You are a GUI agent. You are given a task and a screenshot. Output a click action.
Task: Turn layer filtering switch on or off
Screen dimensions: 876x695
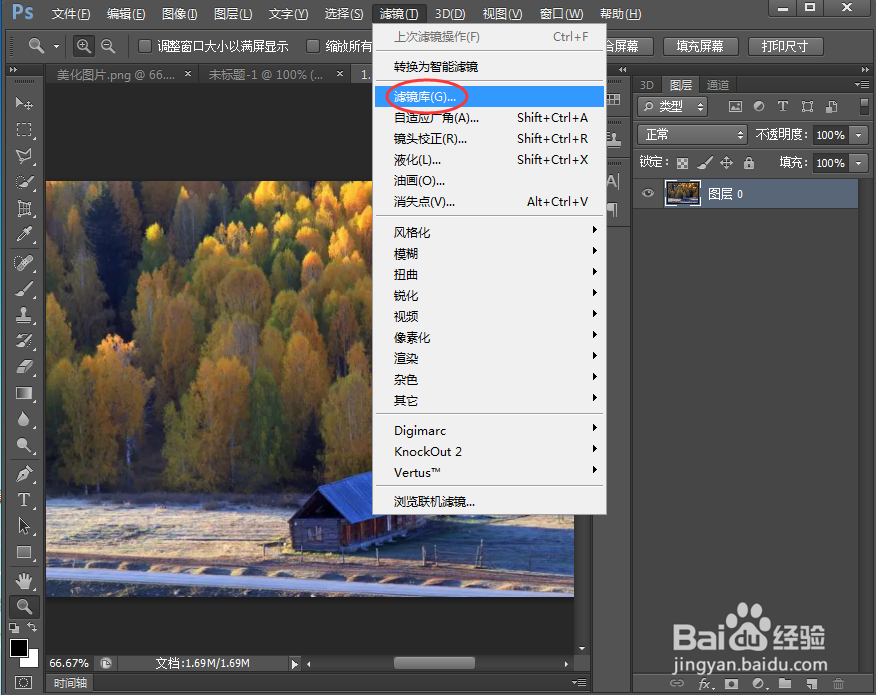864,106
